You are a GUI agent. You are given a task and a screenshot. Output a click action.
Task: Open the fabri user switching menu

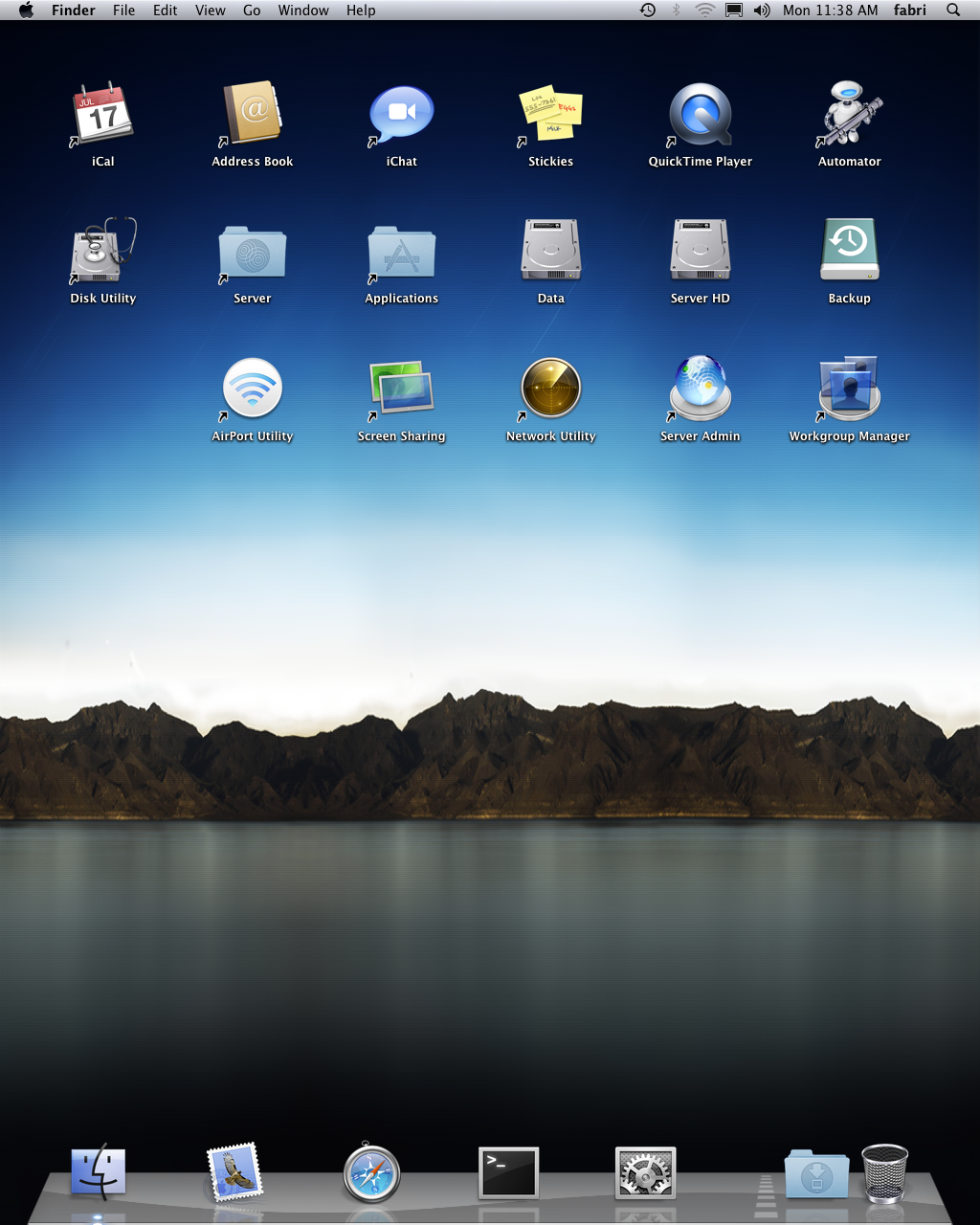(910, 11)
